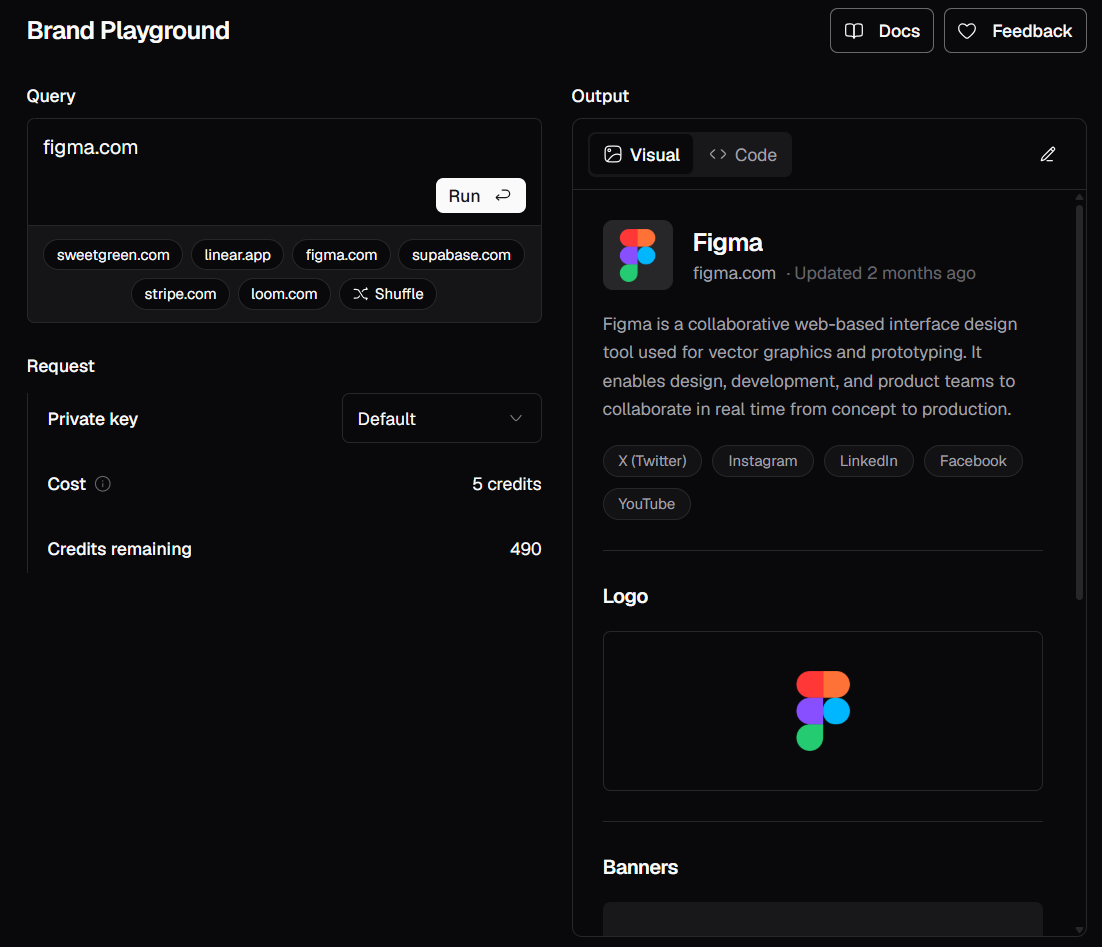1102x947 pixels.
Task: Select the figma.com sample chip
Action: click(x=342, y=255)
